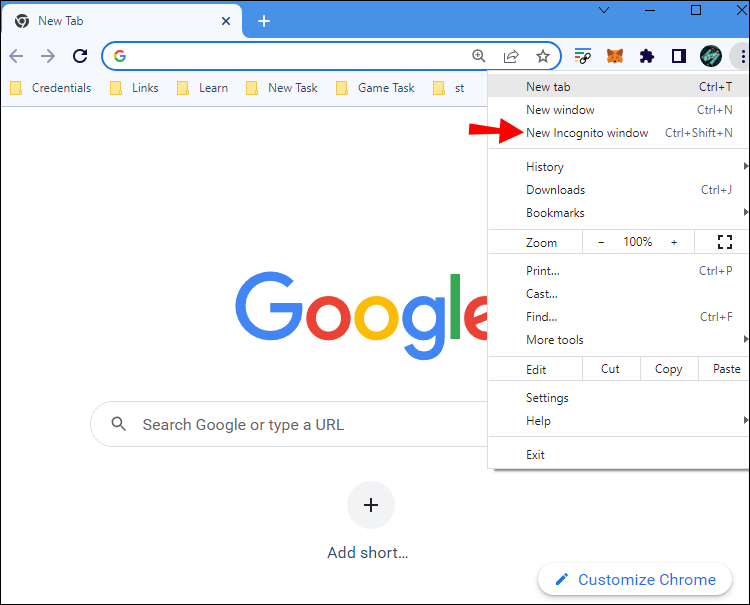This screenshot has height=605, width=750.
Task: Toggle the side panel icon
Action: tap(679, 56)
